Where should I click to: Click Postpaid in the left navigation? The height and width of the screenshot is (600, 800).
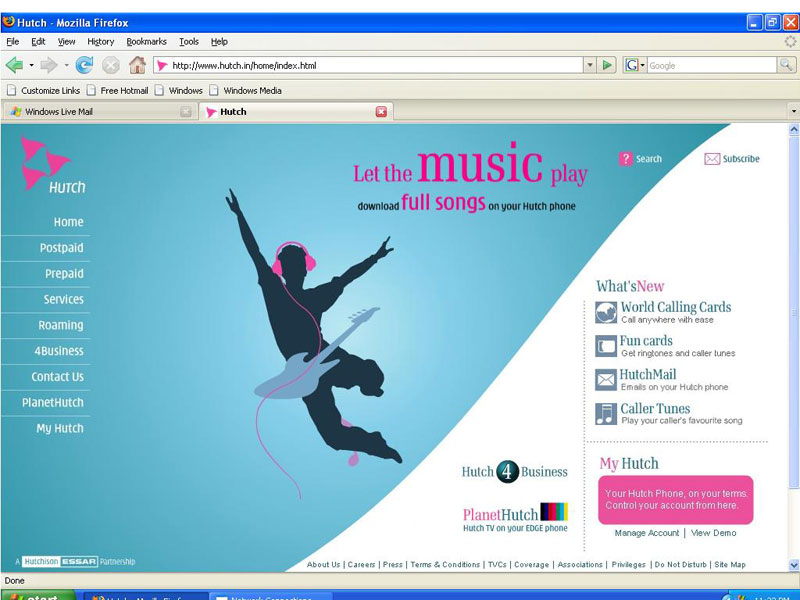61,248
